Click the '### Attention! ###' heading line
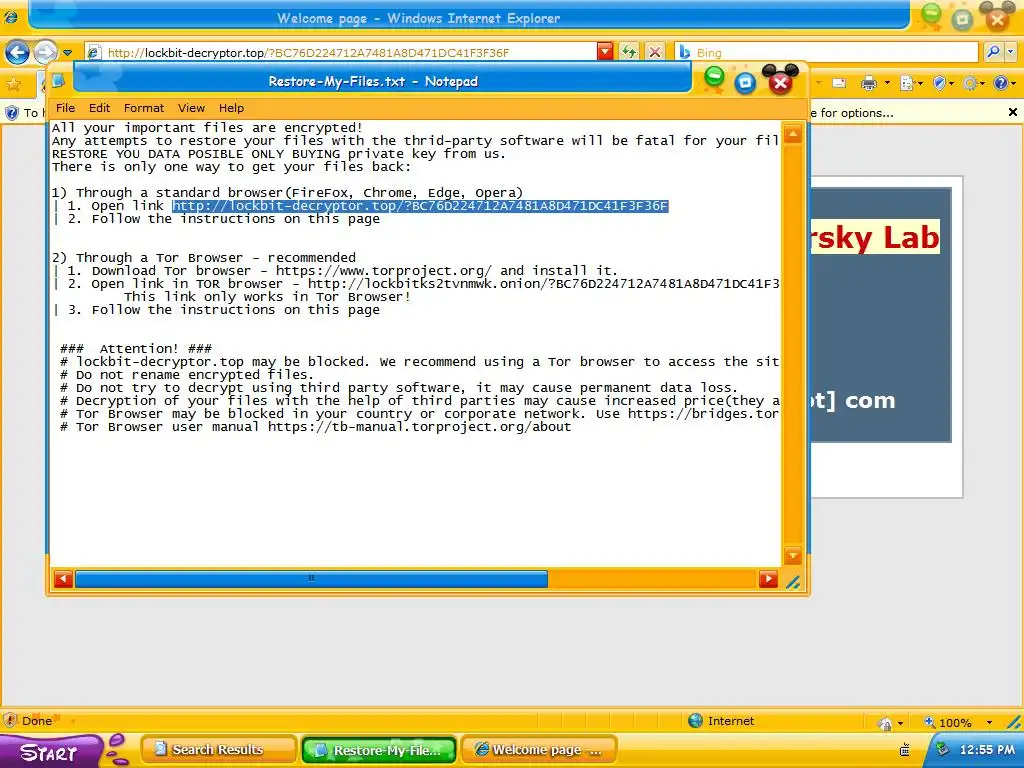 (136, 348)
